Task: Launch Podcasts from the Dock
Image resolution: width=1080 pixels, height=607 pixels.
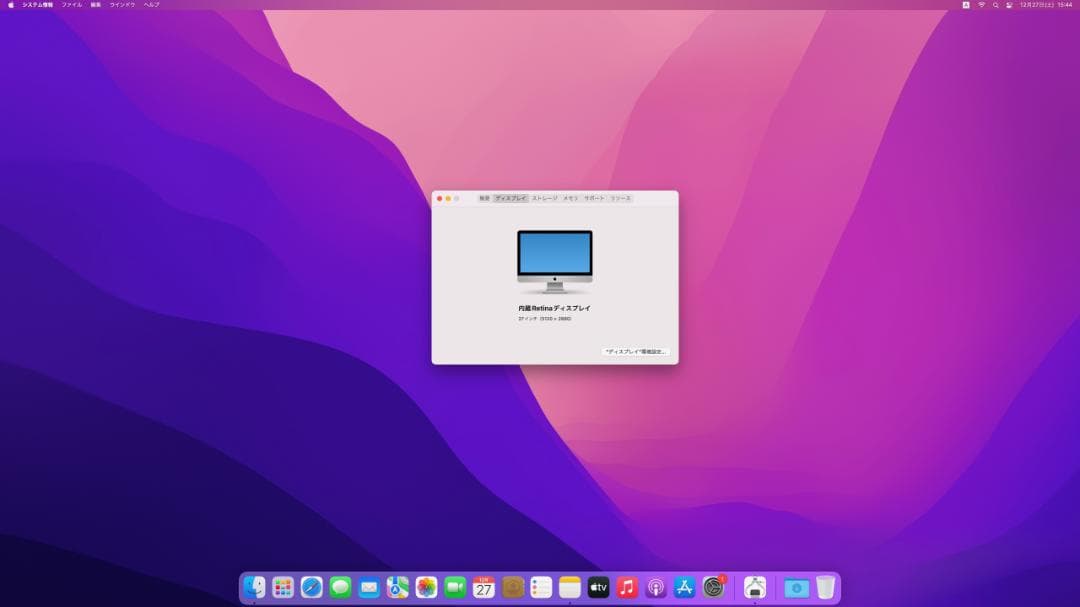Action: [656, 588]
